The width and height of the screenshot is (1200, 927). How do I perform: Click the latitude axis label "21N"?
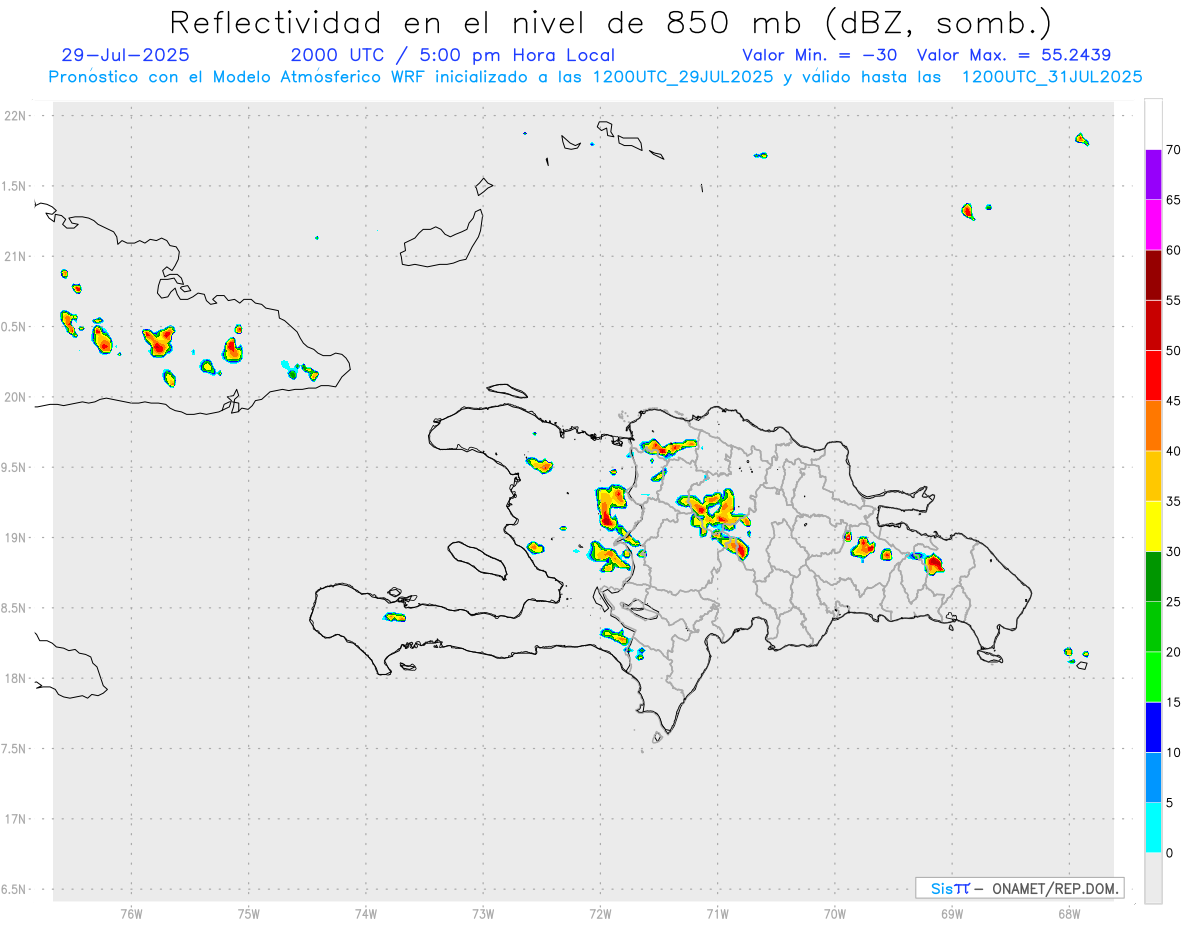coord(16,256)
